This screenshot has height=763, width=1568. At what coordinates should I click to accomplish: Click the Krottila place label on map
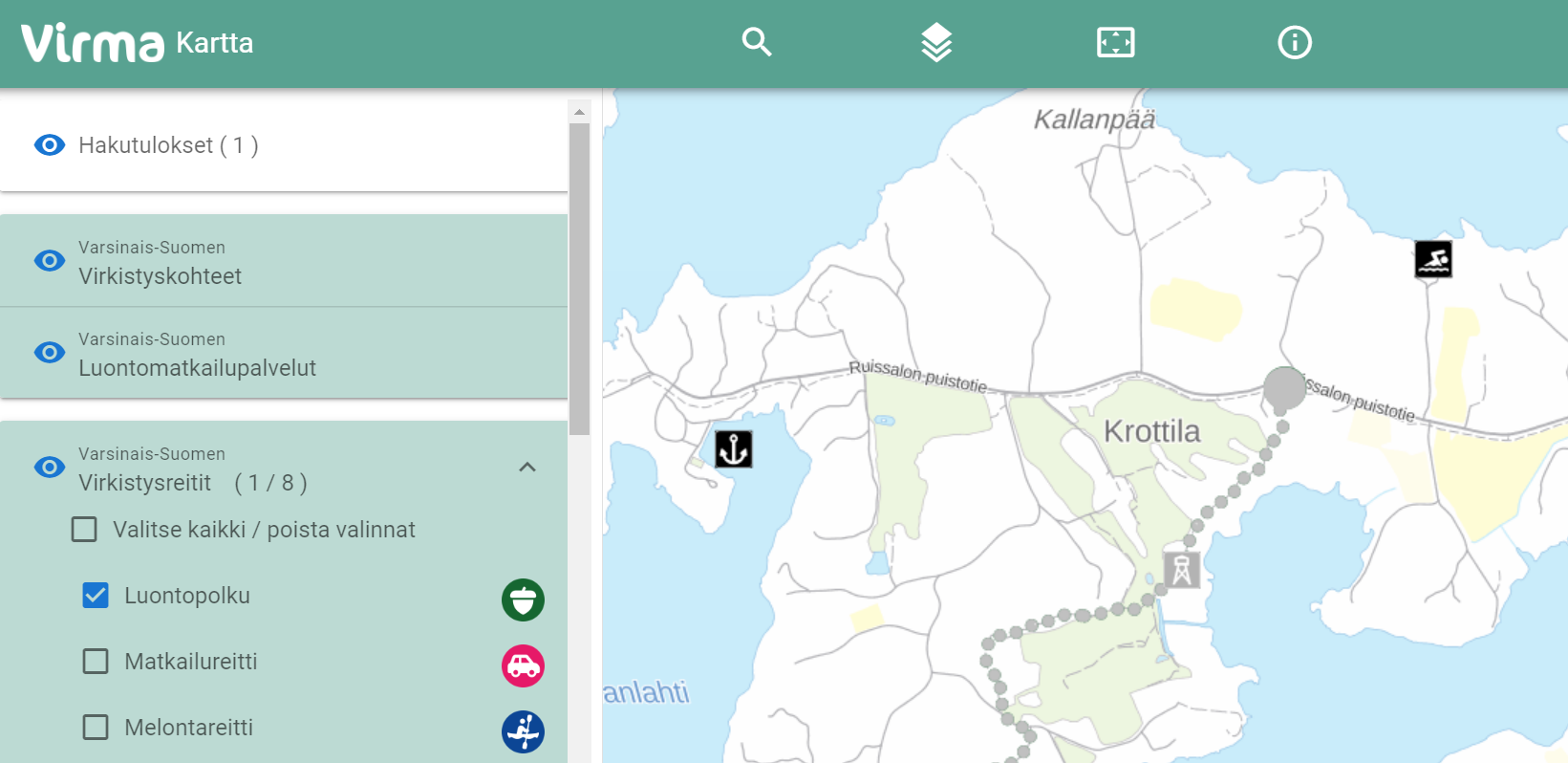pyautogui.click(x=1152, y=431)
